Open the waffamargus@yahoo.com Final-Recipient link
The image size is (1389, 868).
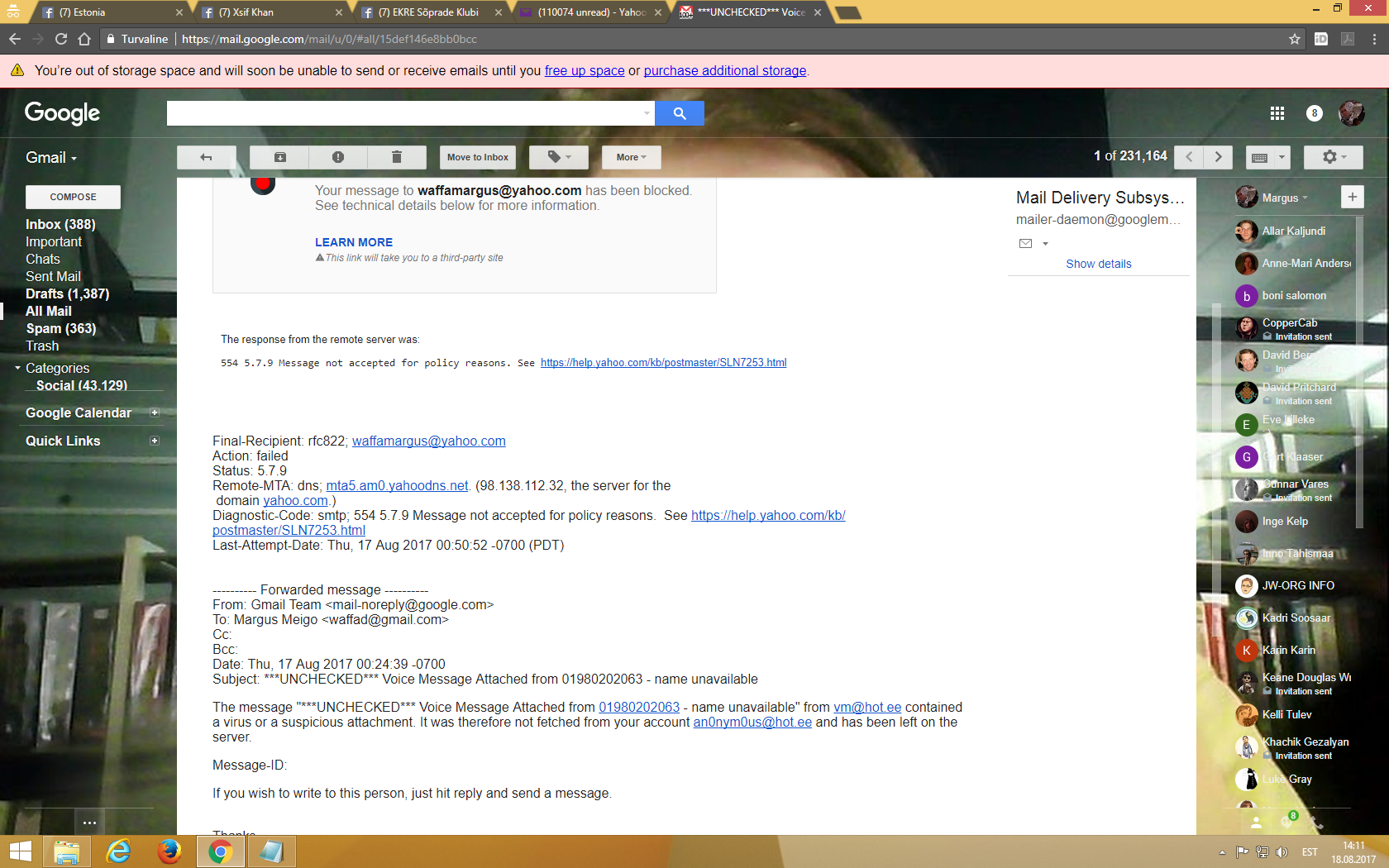(x=429, y=441)
